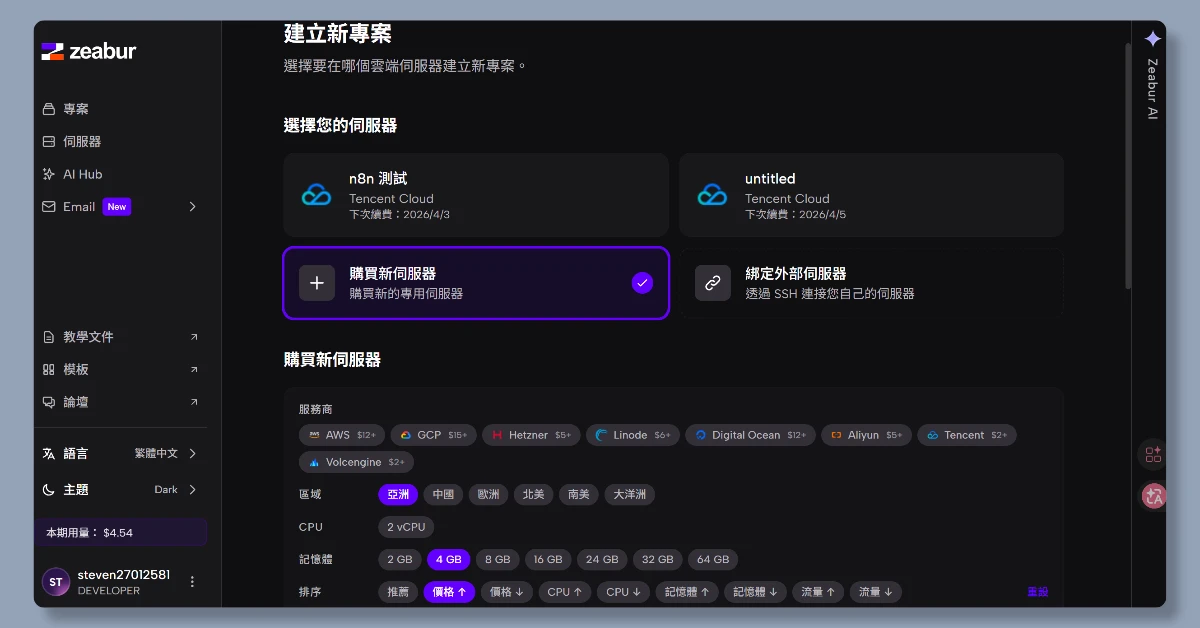Image resolution: width=1200 pixels, height=628 pixels.
Task: Click the plus icon on 購買新伺服器 card
Action: click(x=317, y=283)
